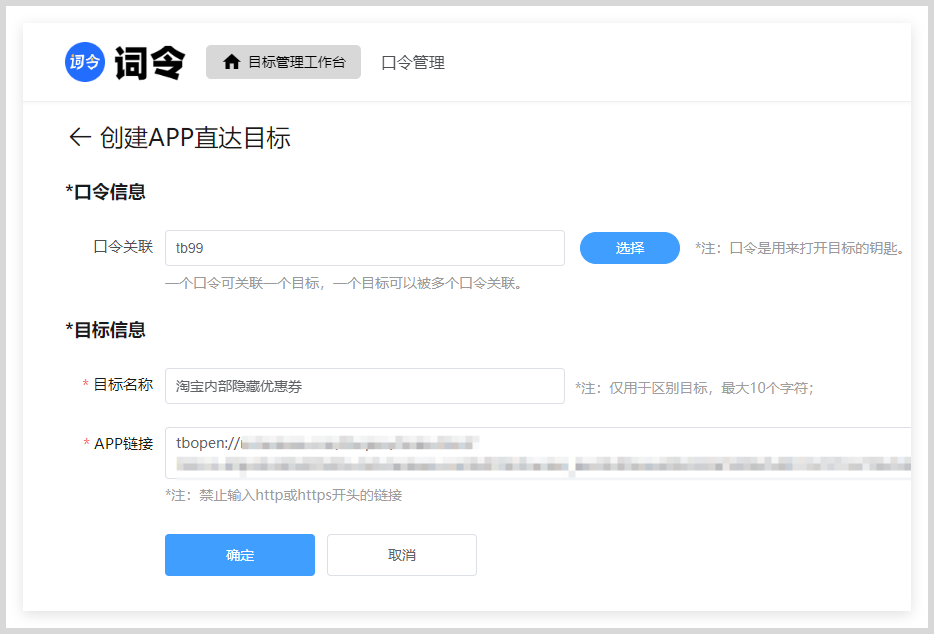Click the 口令关联 input containing tb99
934x634 pixels.
tap(365, 248)
